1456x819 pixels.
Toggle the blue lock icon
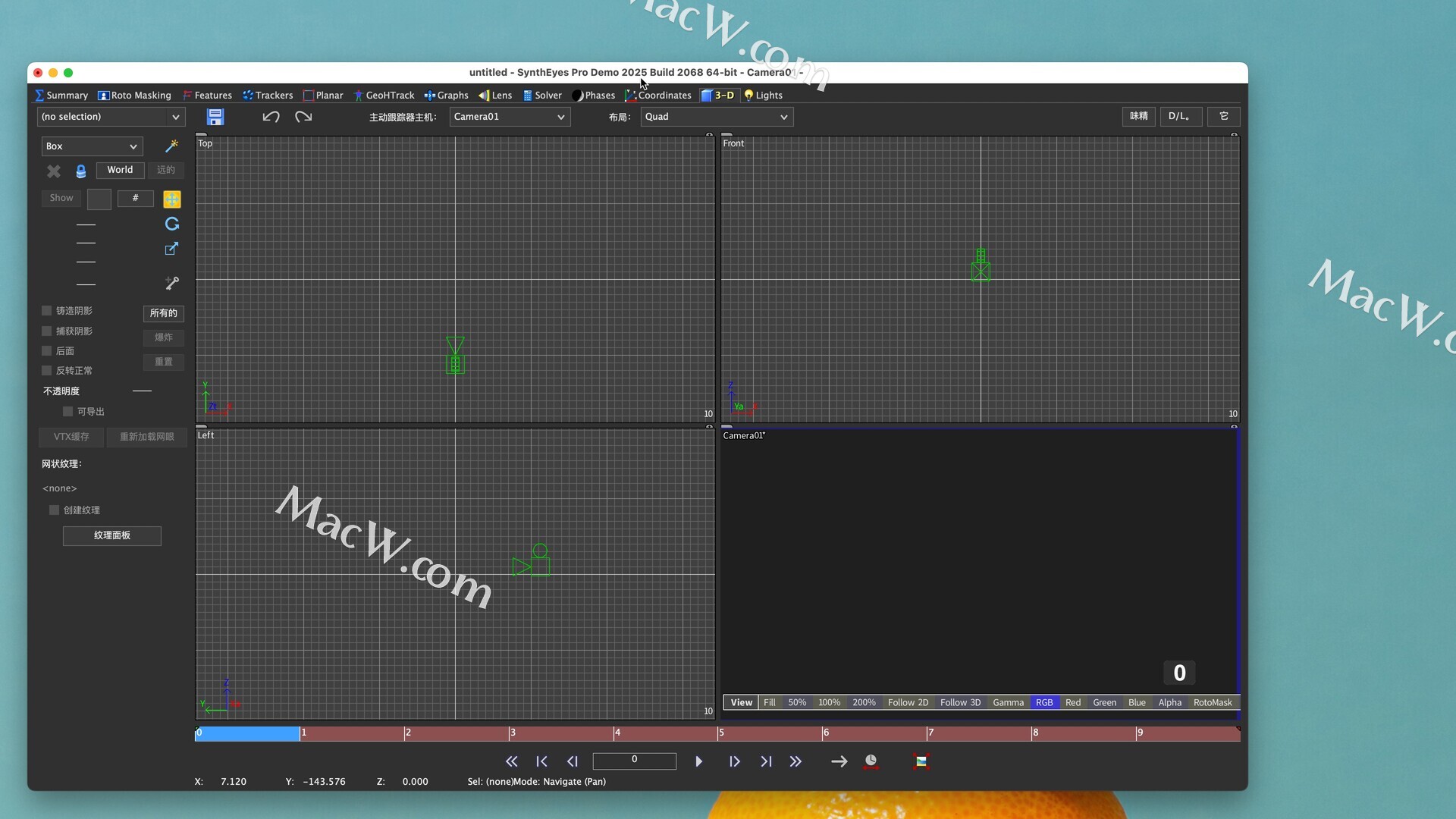(81, 171)
